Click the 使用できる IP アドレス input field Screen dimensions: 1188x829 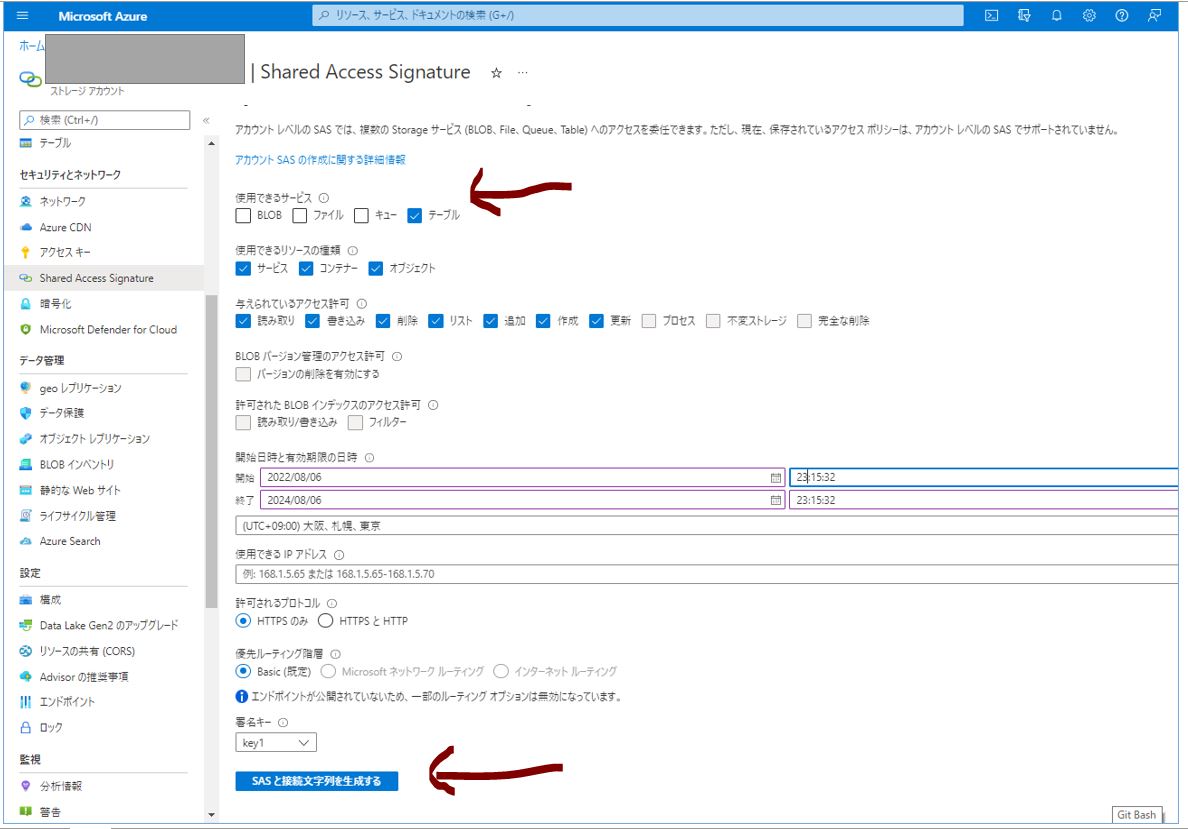(x=705, y=574)
